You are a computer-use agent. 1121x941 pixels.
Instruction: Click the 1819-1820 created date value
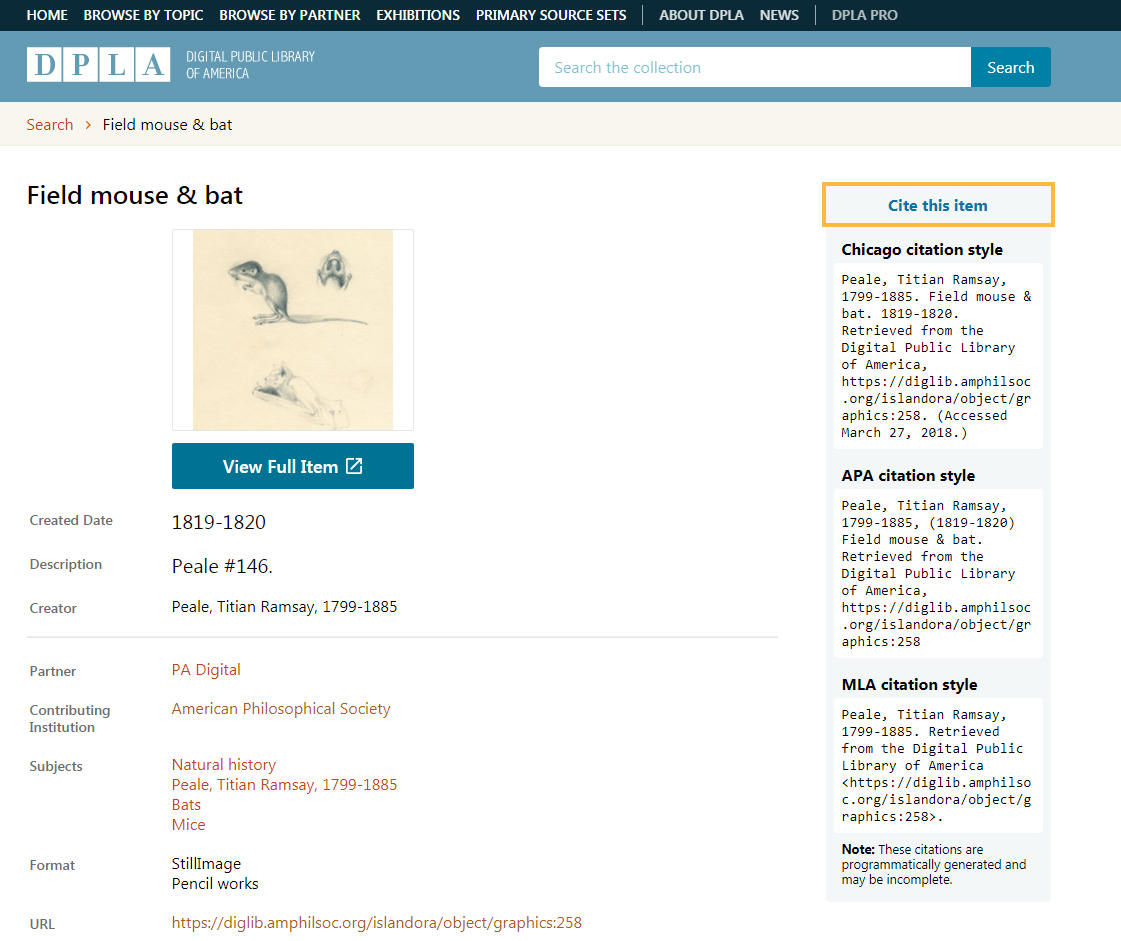point(219,523)
